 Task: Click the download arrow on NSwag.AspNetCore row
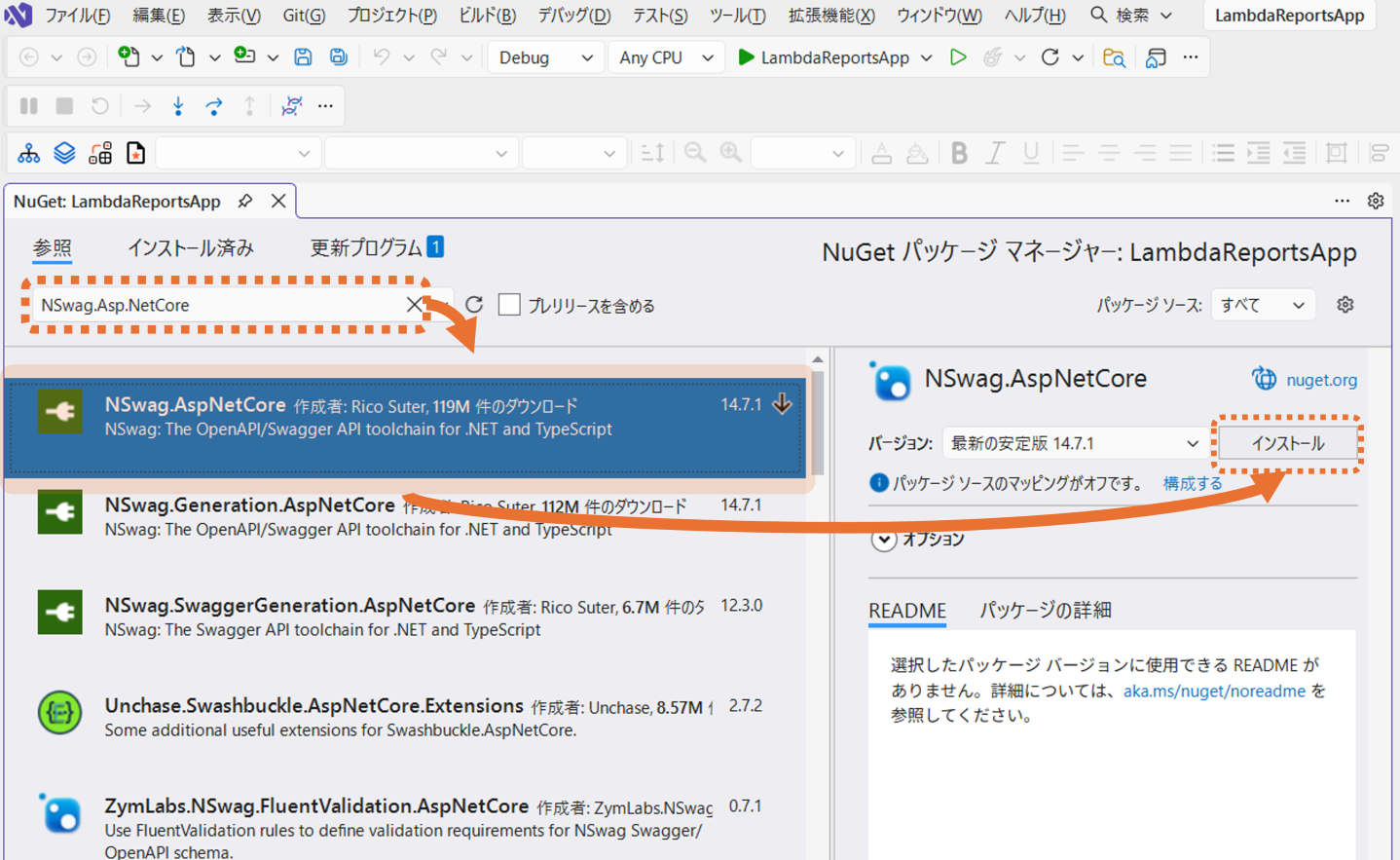pos(782,404)
